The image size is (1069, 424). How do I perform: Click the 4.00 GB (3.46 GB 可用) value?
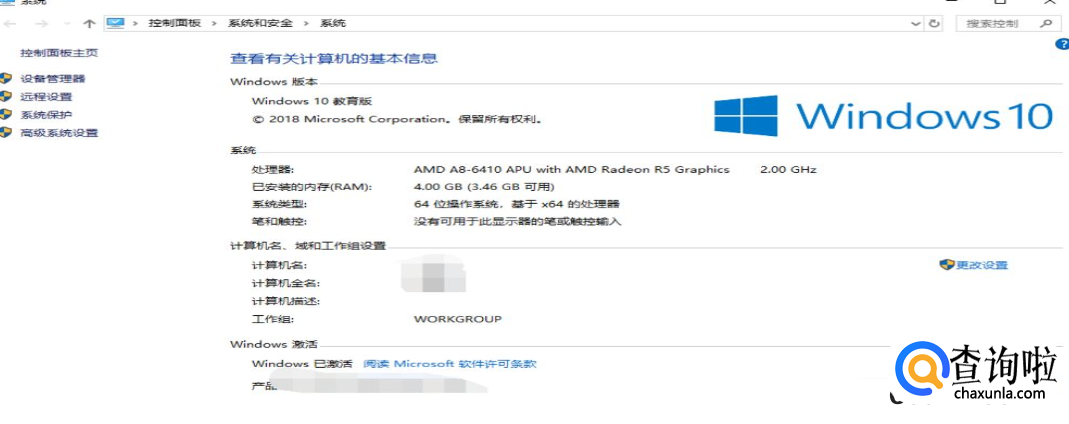[x=484, y=186]
